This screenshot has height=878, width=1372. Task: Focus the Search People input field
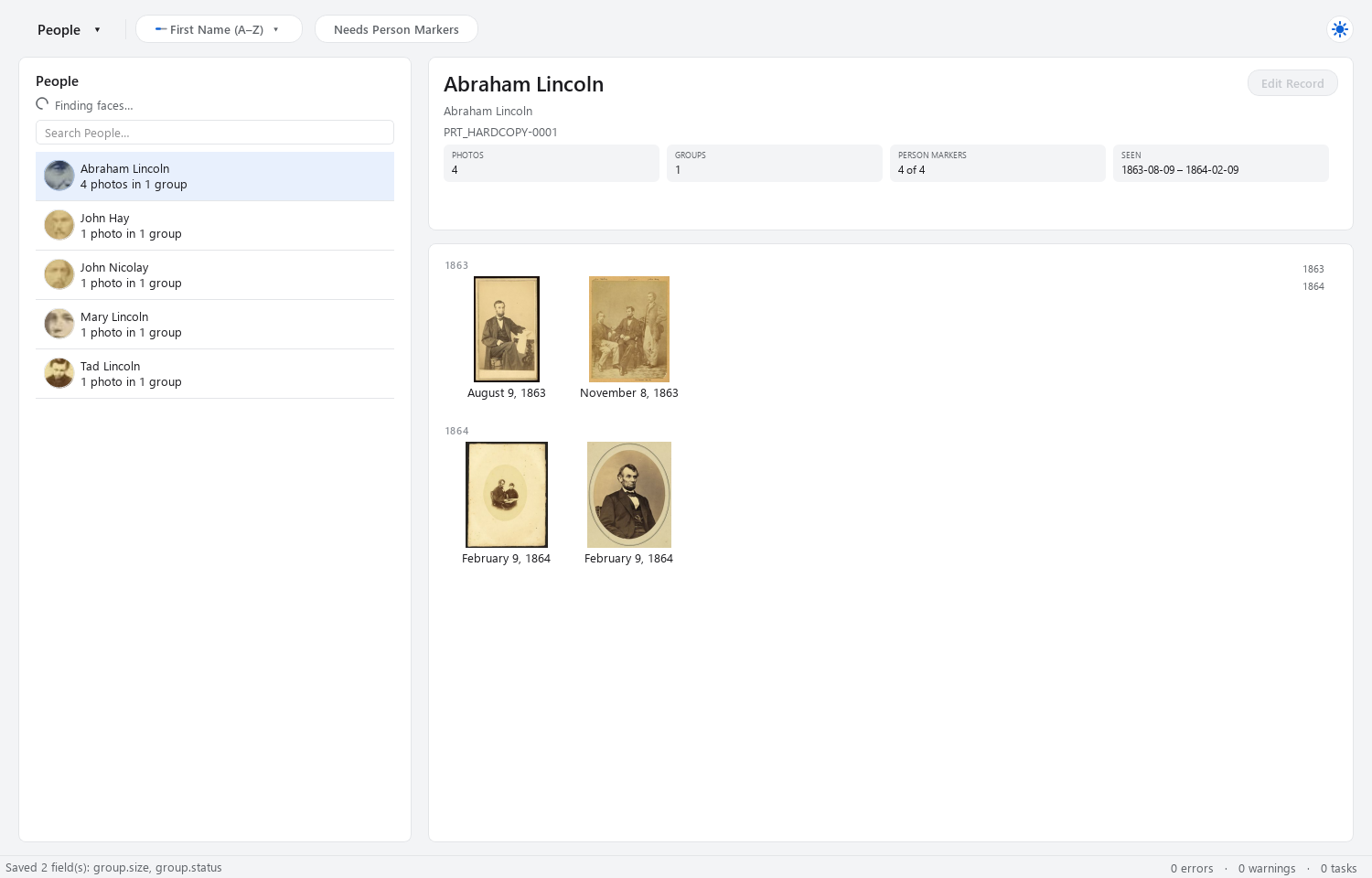point(215,133)
